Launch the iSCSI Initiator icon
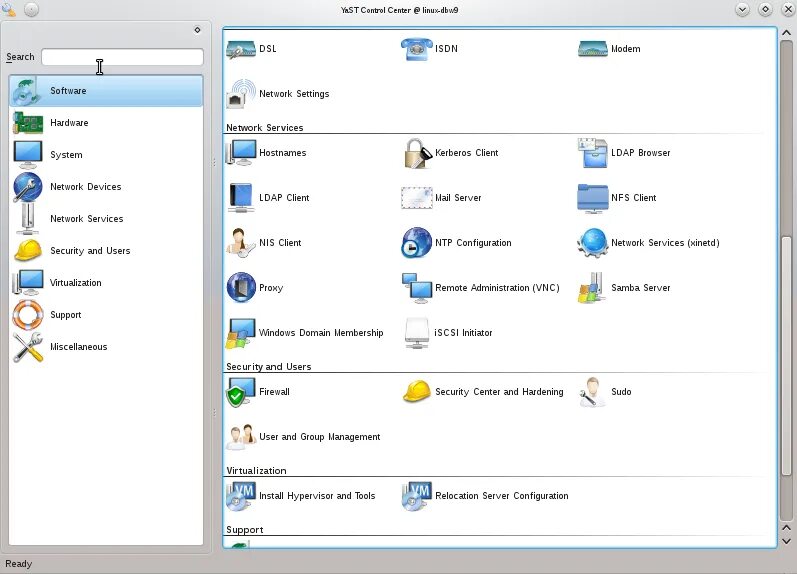The image size is (797, 574). click(417, 333)
